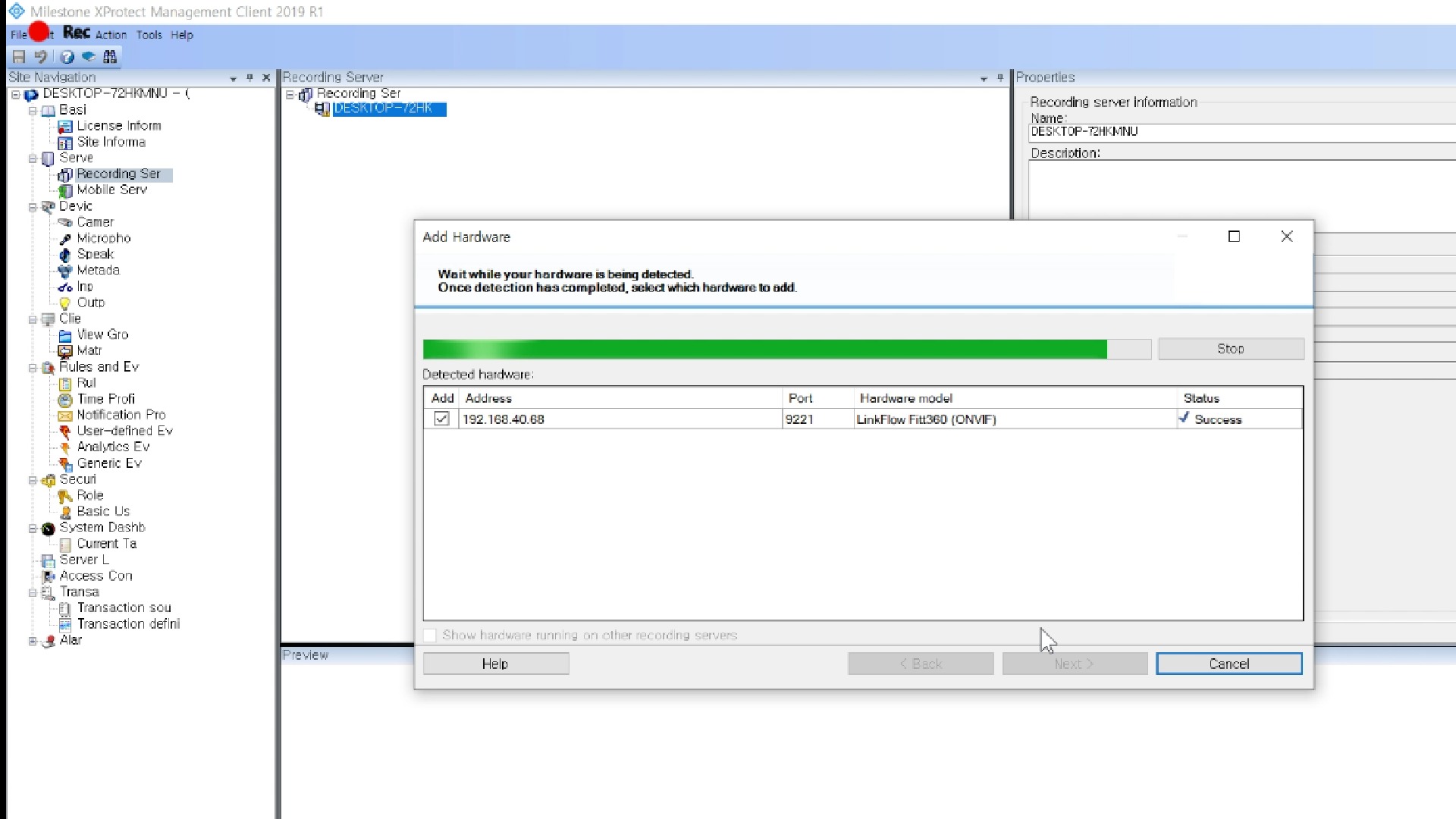1456x819 pixels.
Task: Click the Hardware model column header
Action: pyautogui.click(x=1015, y=398)
